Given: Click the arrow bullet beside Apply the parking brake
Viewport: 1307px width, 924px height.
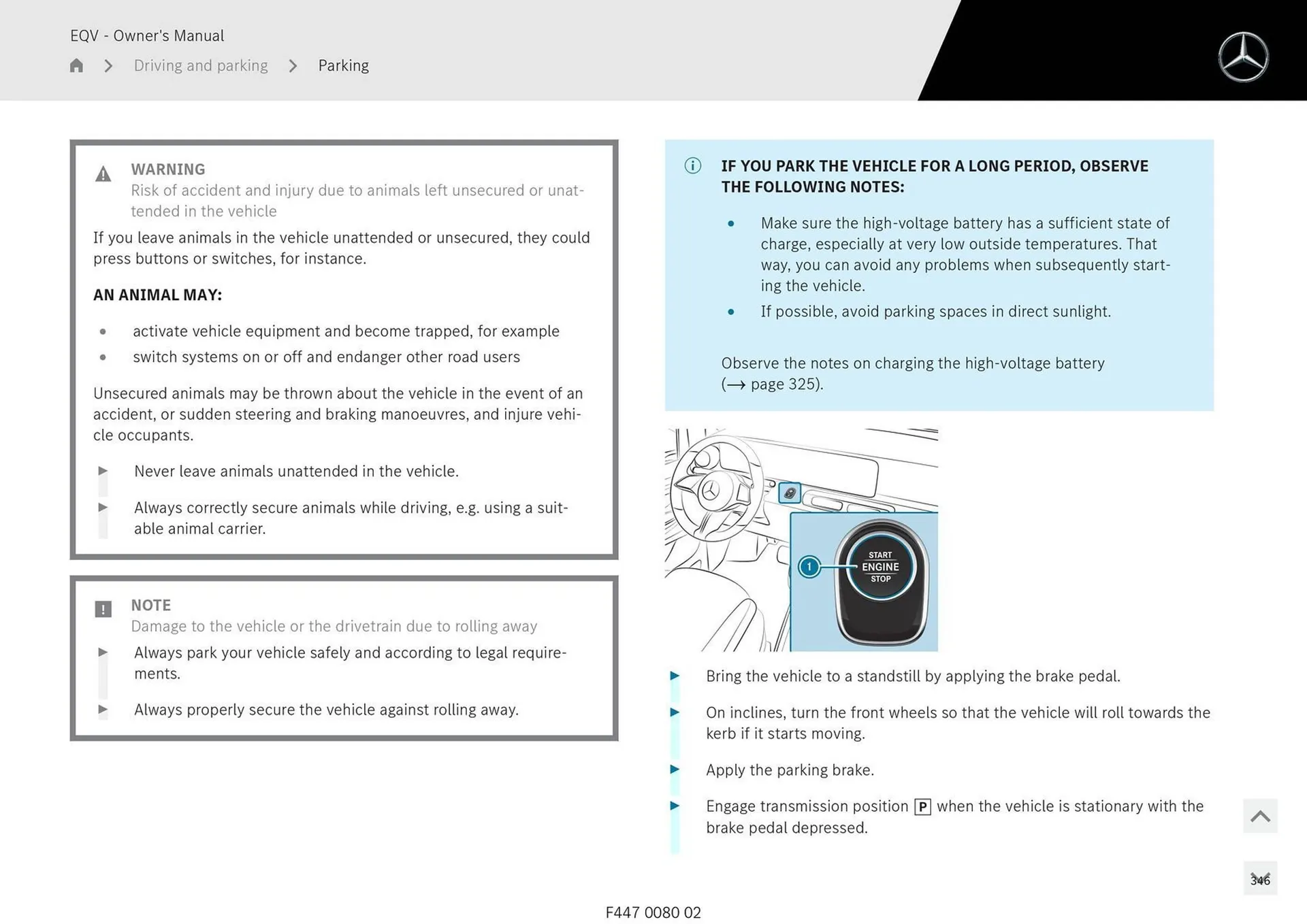Looking at the screenshot, I should (x=675, y=770).
